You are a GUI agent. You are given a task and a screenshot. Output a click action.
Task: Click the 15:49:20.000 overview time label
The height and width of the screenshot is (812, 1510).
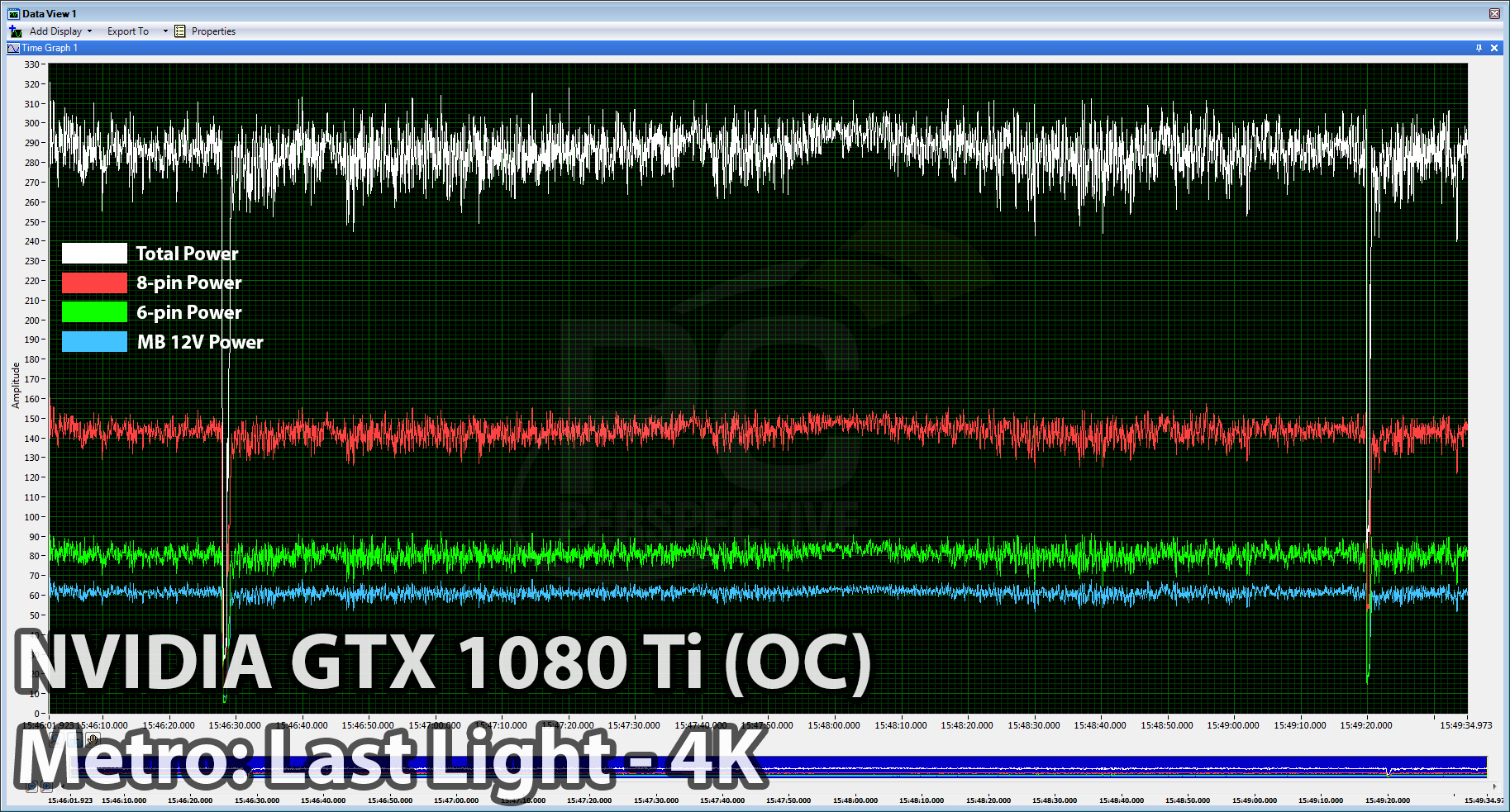click(1387, 800)
